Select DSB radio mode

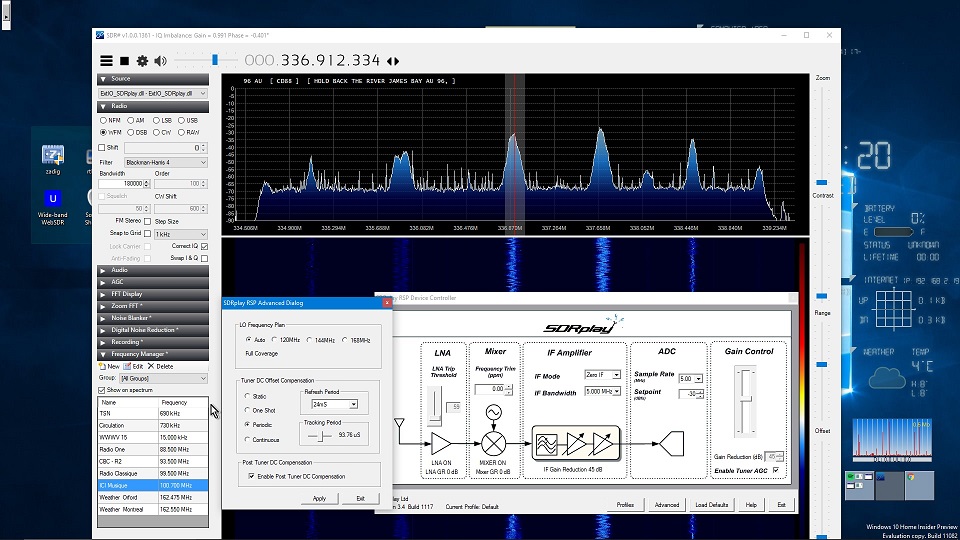[137, 132]
